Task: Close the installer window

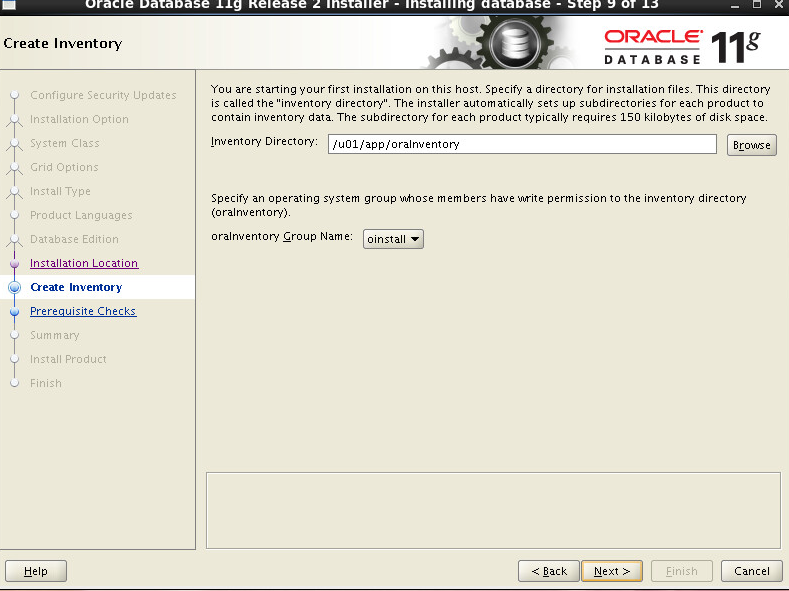Action: click(x=778, y=5)
